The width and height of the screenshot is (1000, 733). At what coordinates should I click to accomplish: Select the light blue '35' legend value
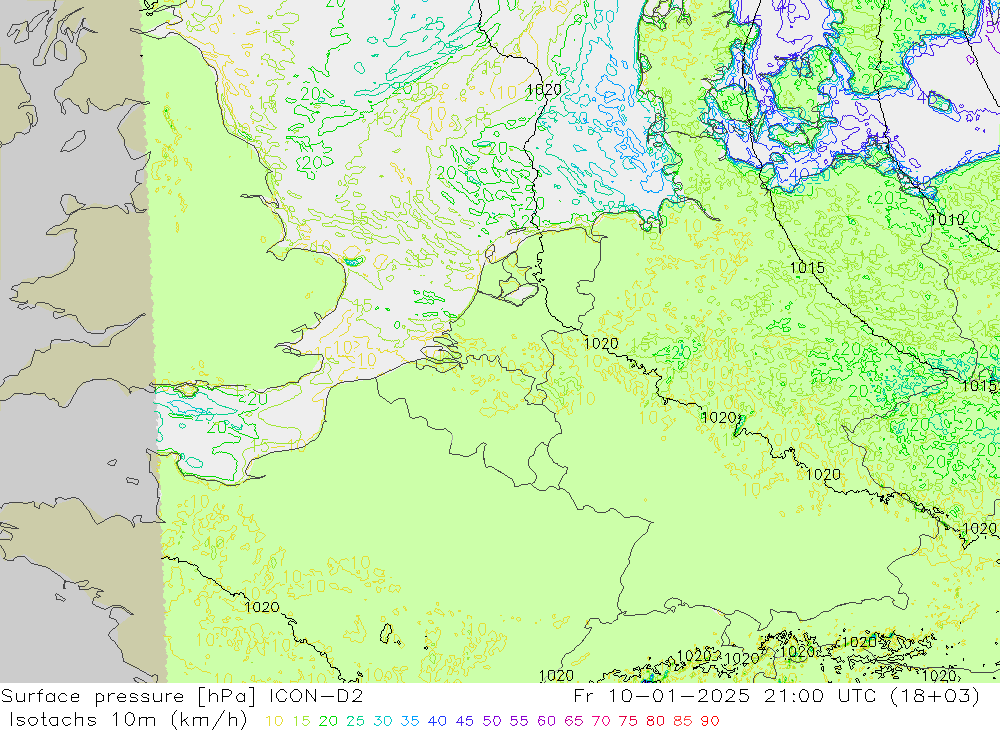click(x=410, y=721)
